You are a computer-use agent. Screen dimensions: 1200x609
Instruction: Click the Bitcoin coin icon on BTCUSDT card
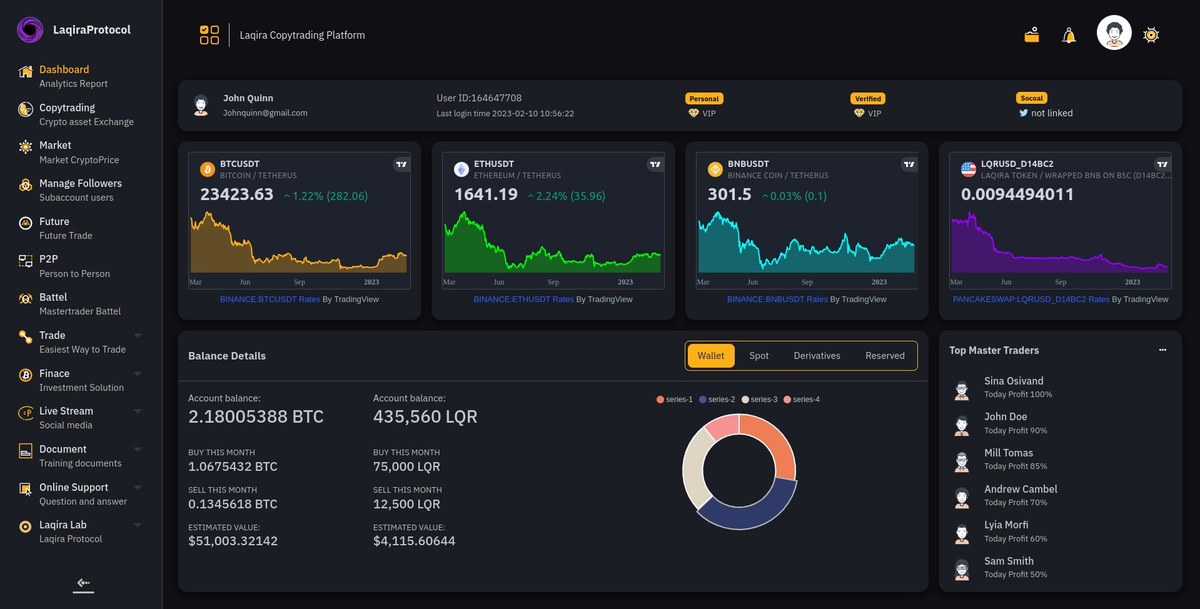coord(208,169)
